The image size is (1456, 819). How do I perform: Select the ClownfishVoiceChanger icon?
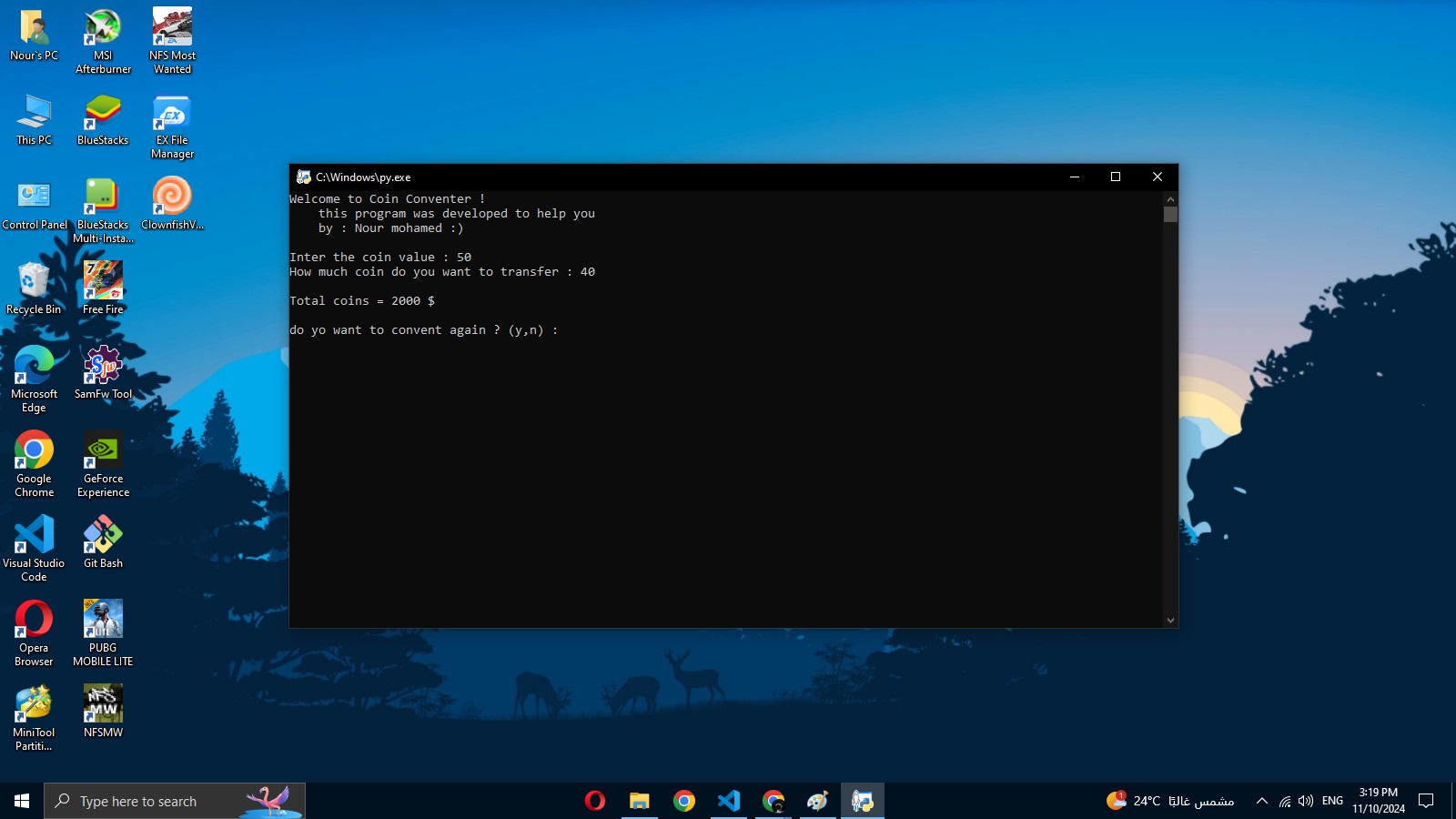coord(172,205)
